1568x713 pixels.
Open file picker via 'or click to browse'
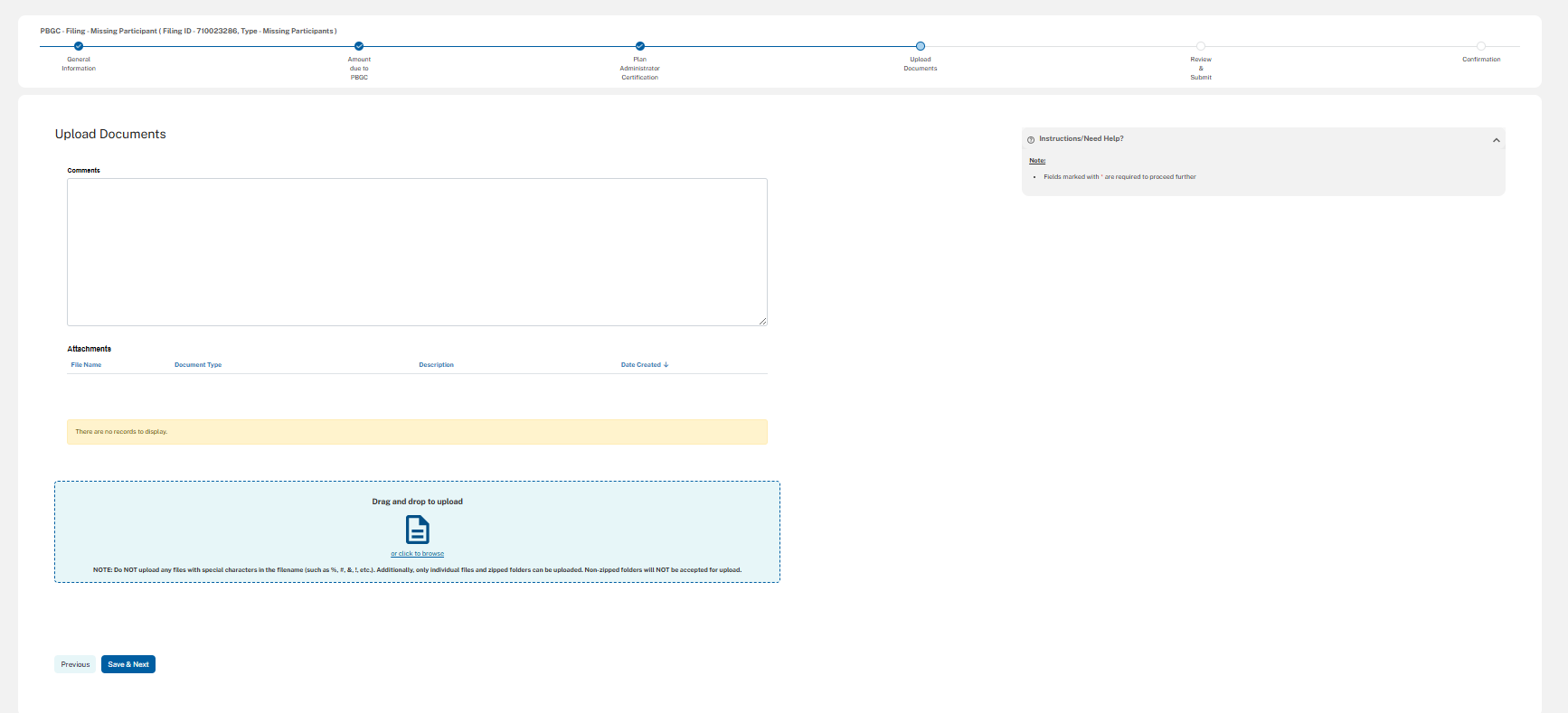tap(417, 554)
